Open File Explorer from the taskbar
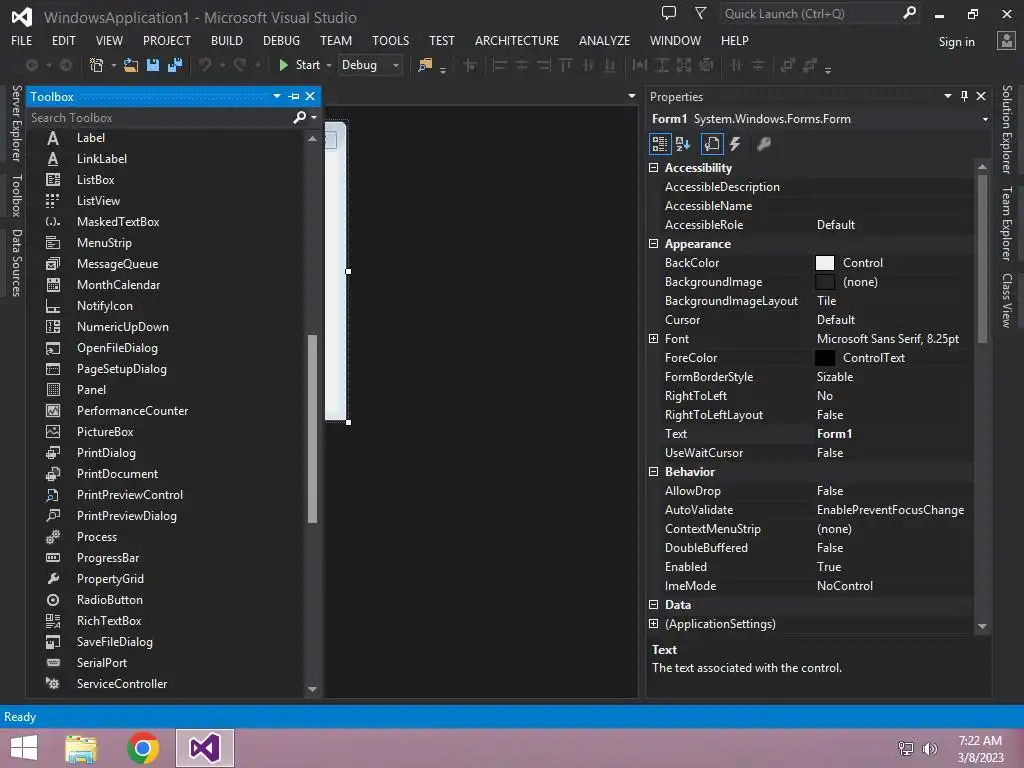Screen dimensions: 1024x768 [81, 748]
